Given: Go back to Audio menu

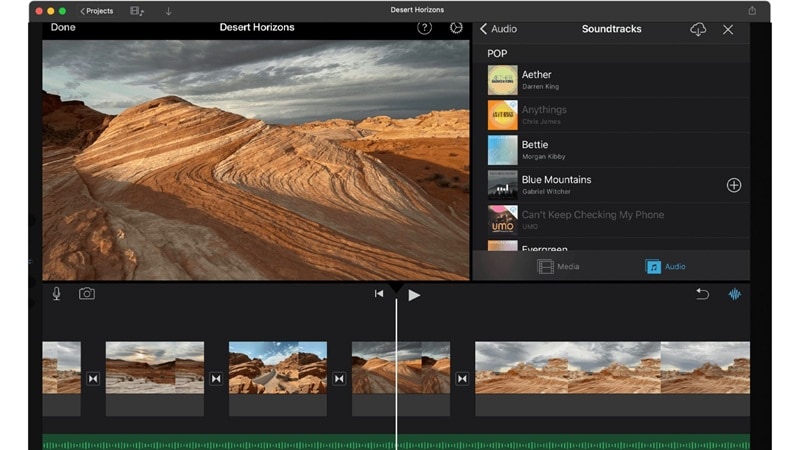Looking at the screenshot, I should click(x=498, y=29).
